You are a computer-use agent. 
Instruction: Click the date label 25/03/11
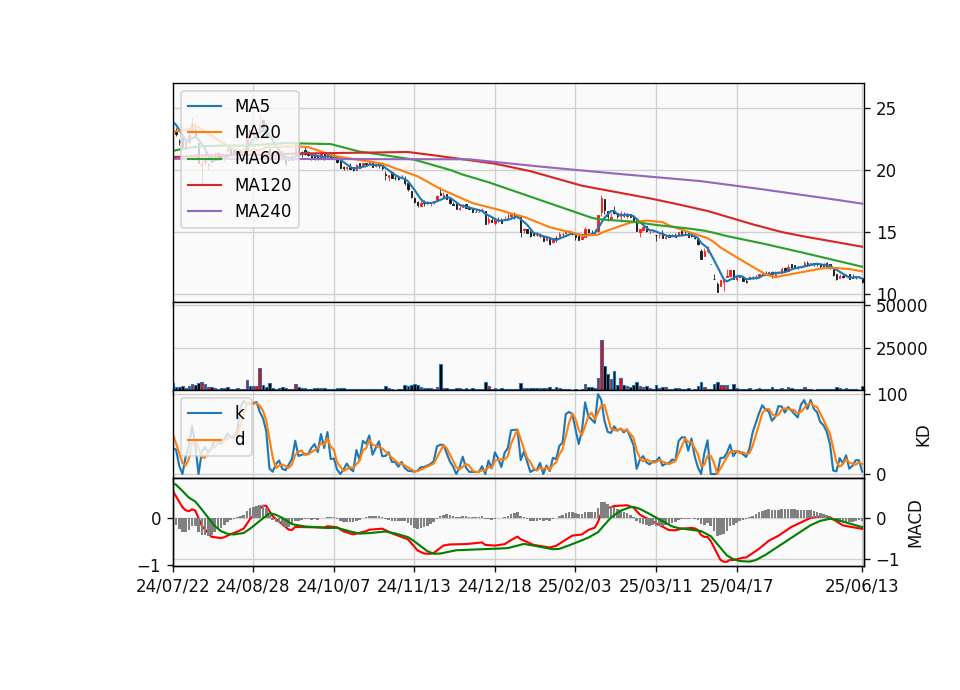pyautogui.click(x=656, y=587)
